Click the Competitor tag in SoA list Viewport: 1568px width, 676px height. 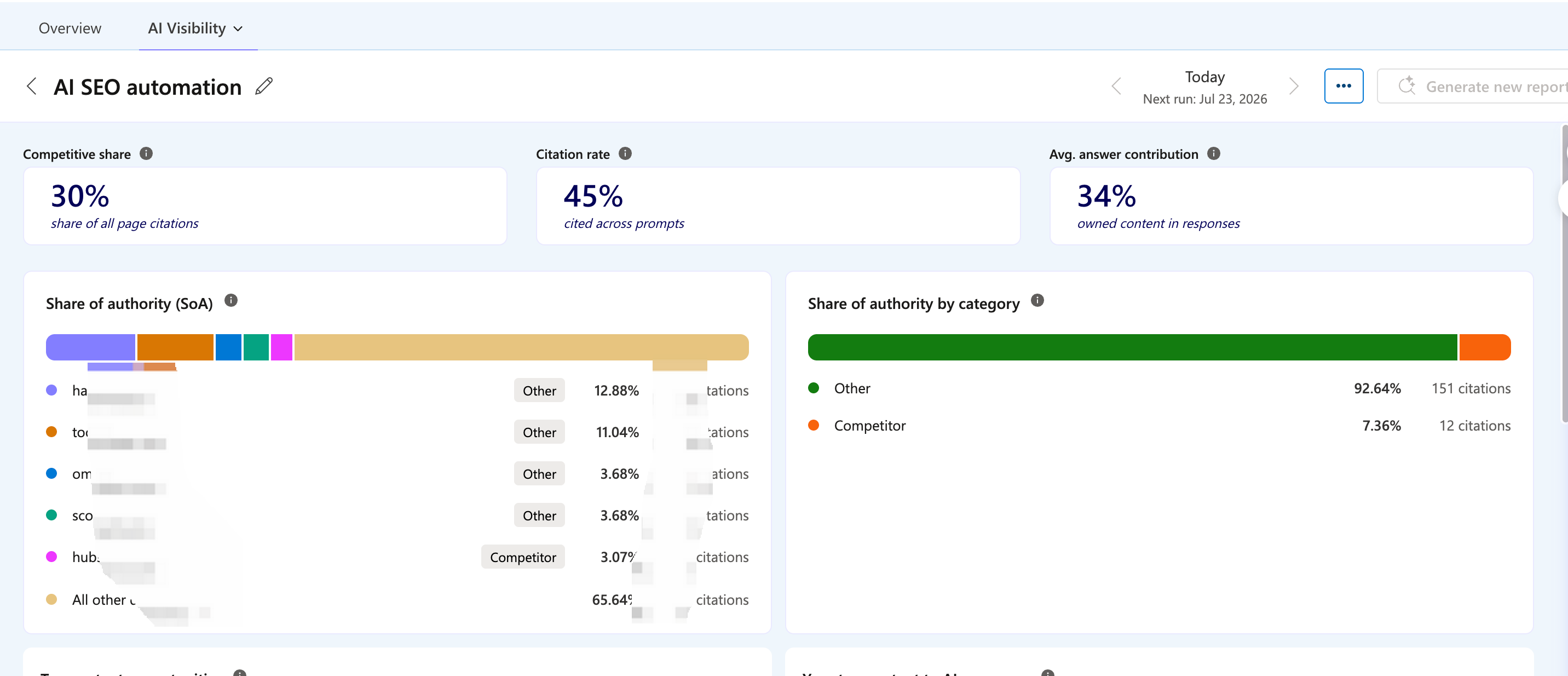coord(523,557)
